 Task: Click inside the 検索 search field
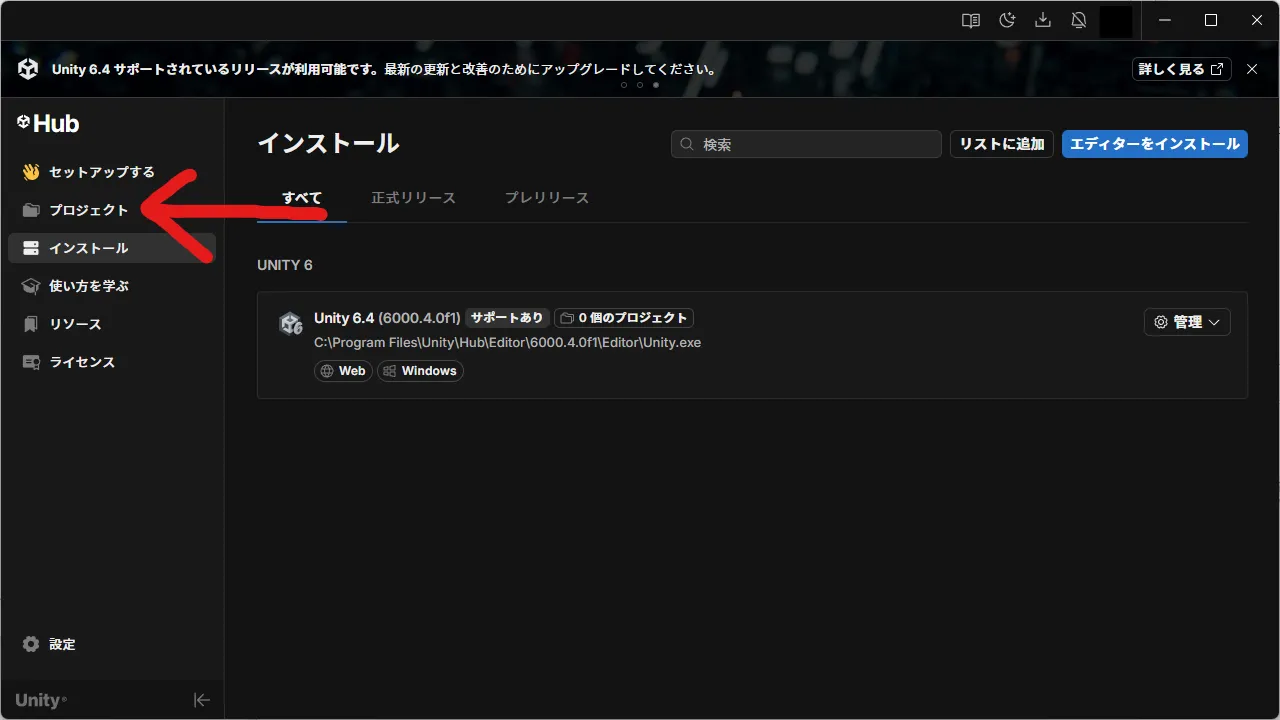[x=805, y=143]
